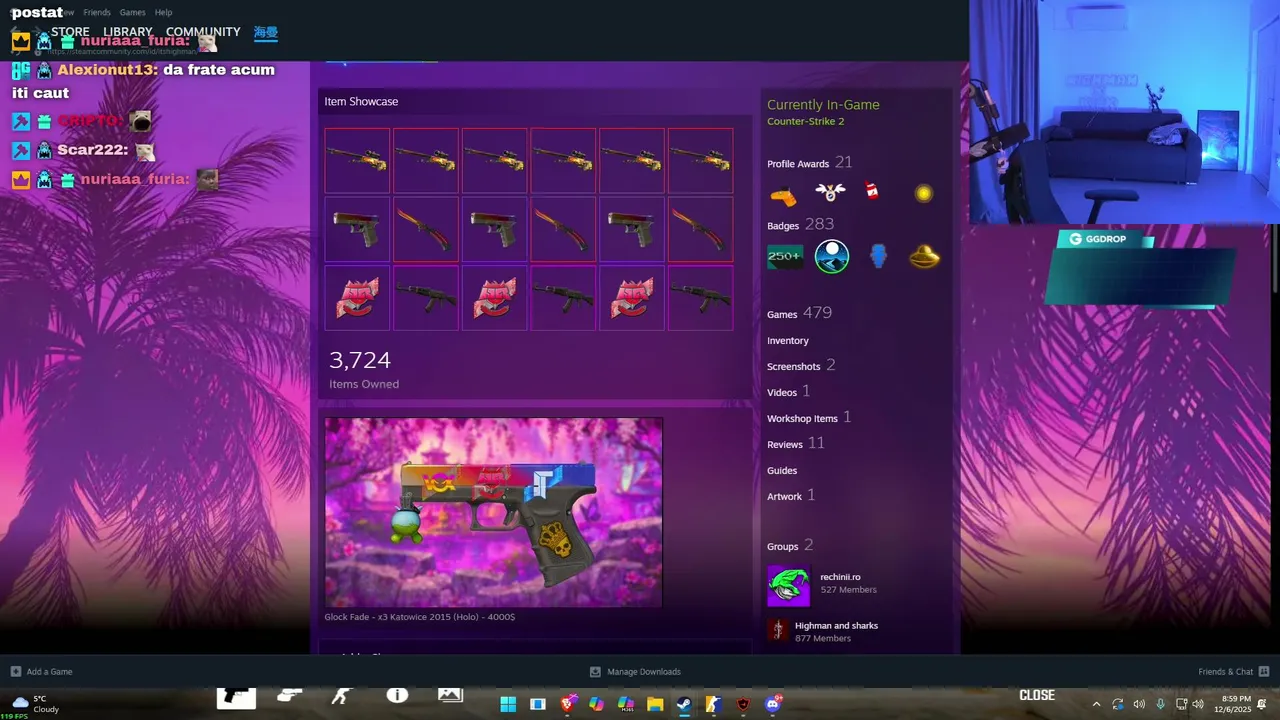
Task: Open the 250+ badge
Action: (x=784, y=257)
